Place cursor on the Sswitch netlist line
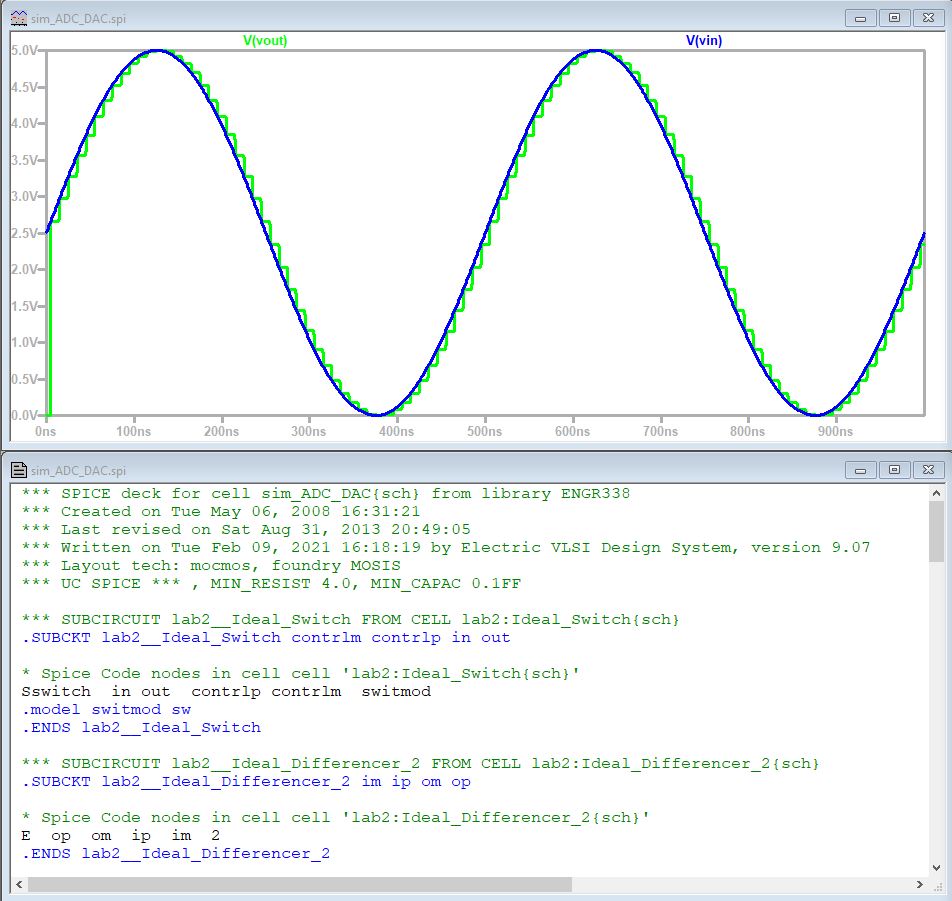 [225, 692]
